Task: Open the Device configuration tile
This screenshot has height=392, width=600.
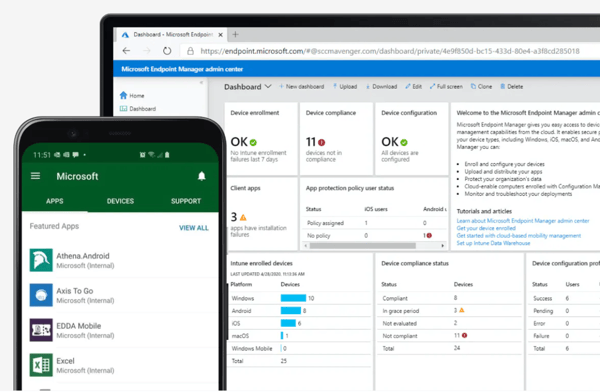Action: [x=411, y=139]
